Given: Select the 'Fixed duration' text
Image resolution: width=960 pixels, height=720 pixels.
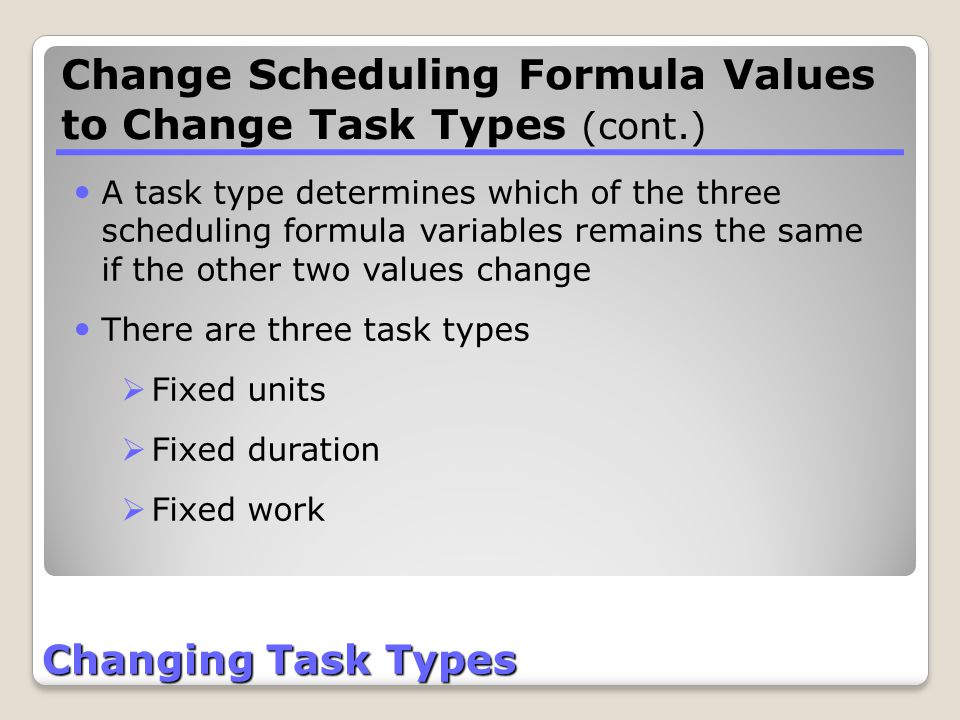Looking at the screenshot, I should (265, 449).
